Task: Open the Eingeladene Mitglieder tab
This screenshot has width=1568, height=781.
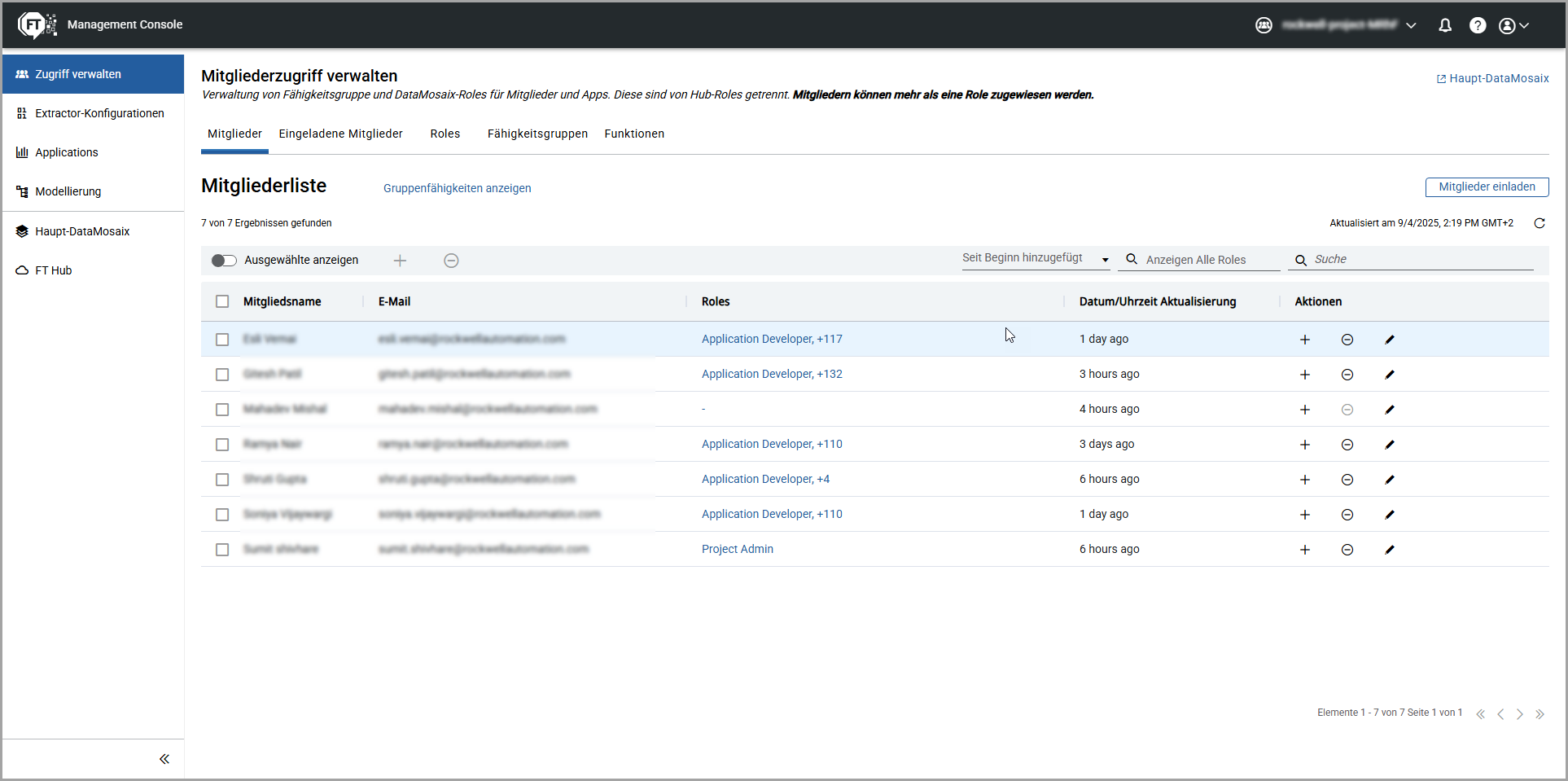Action: tap(340, 134)
